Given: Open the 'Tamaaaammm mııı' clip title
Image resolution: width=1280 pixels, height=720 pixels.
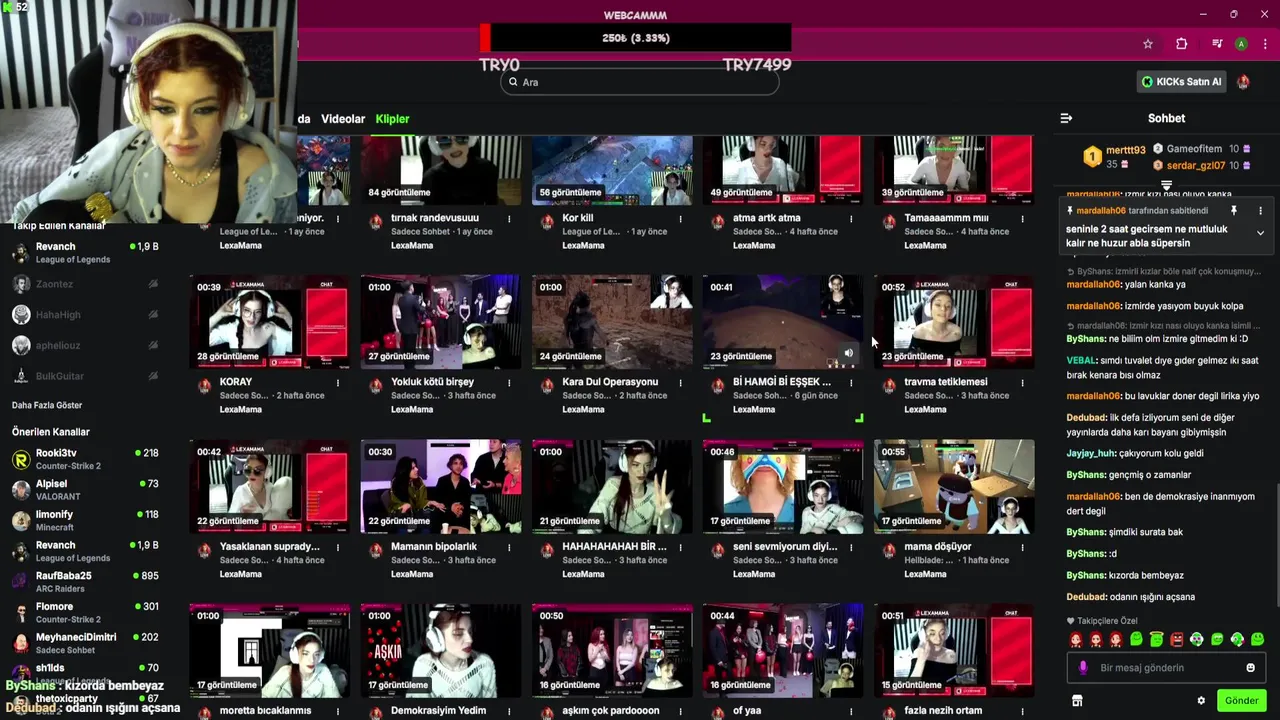Looking at the screenshot, I should tap(946, 218).
